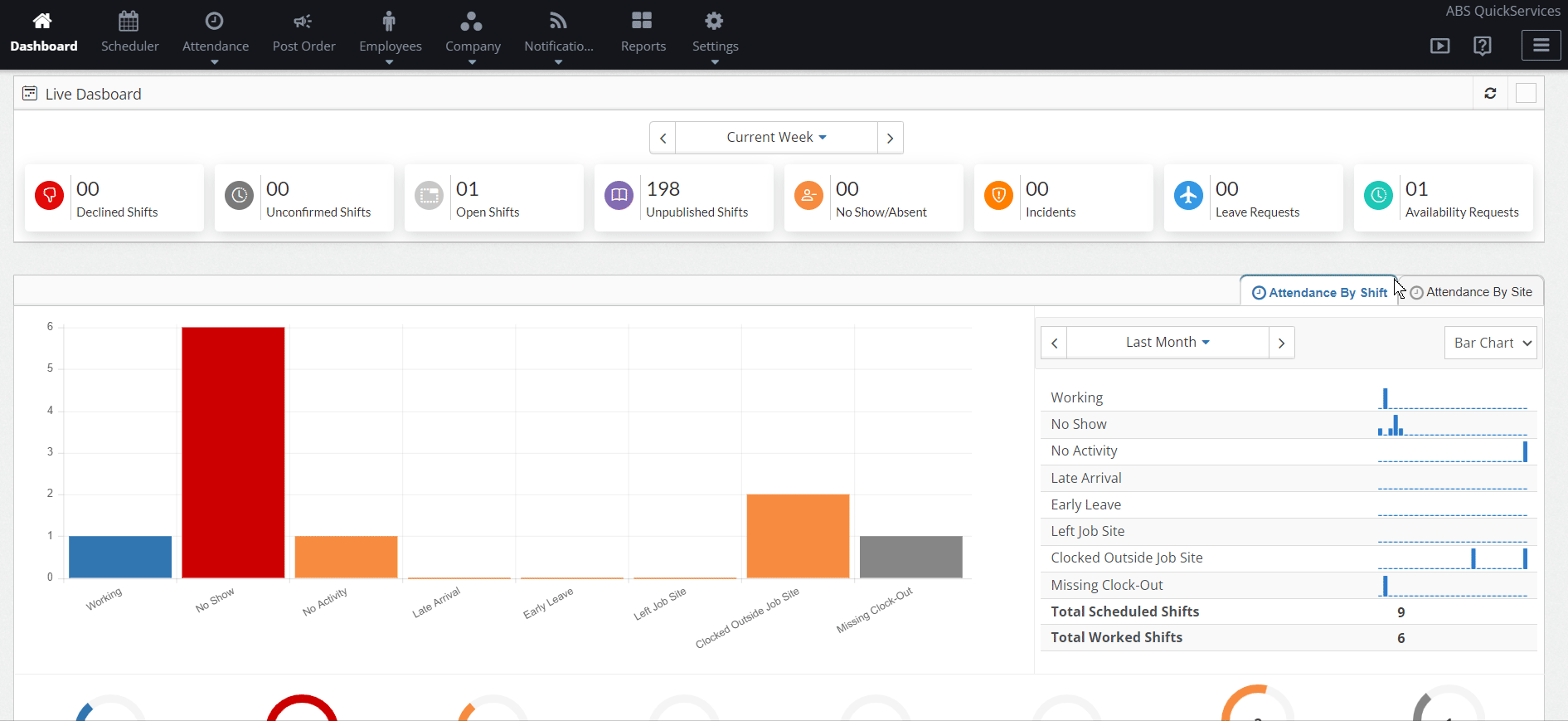This screenshot has width=1568, height=721.
Task: Click the red No Show bar
Action: pyautogui.click(x=233, y=452)
